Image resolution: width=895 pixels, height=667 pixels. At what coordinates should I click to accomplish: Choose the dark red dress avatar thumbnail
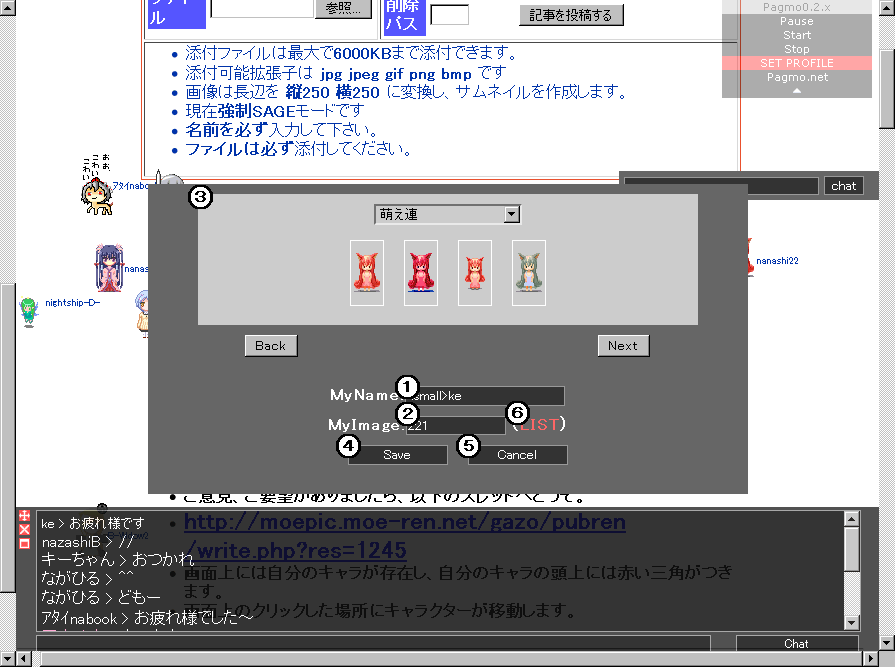tap(421, 273)
